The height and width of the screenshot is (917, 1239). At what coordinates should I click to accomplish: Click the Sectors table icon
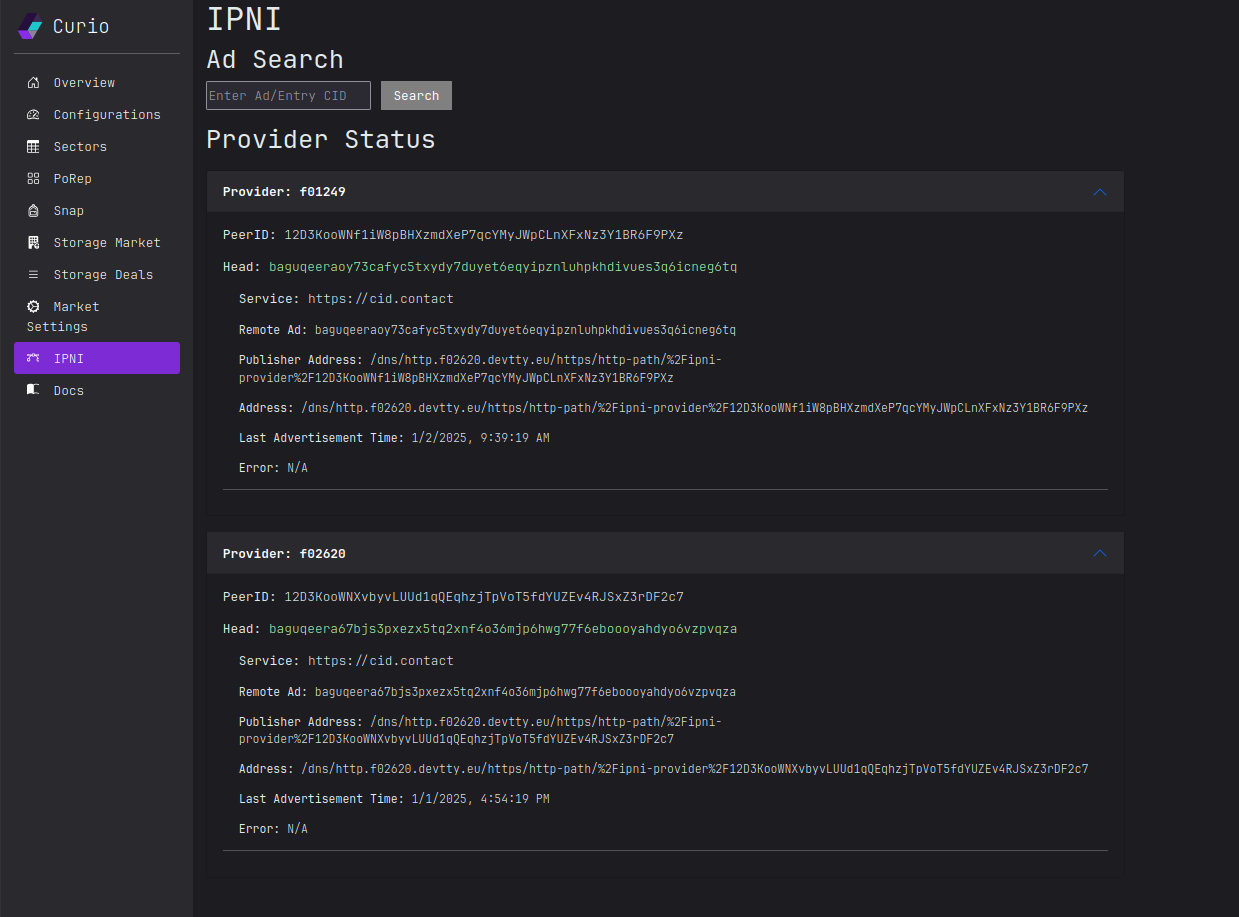click(33, 147)
